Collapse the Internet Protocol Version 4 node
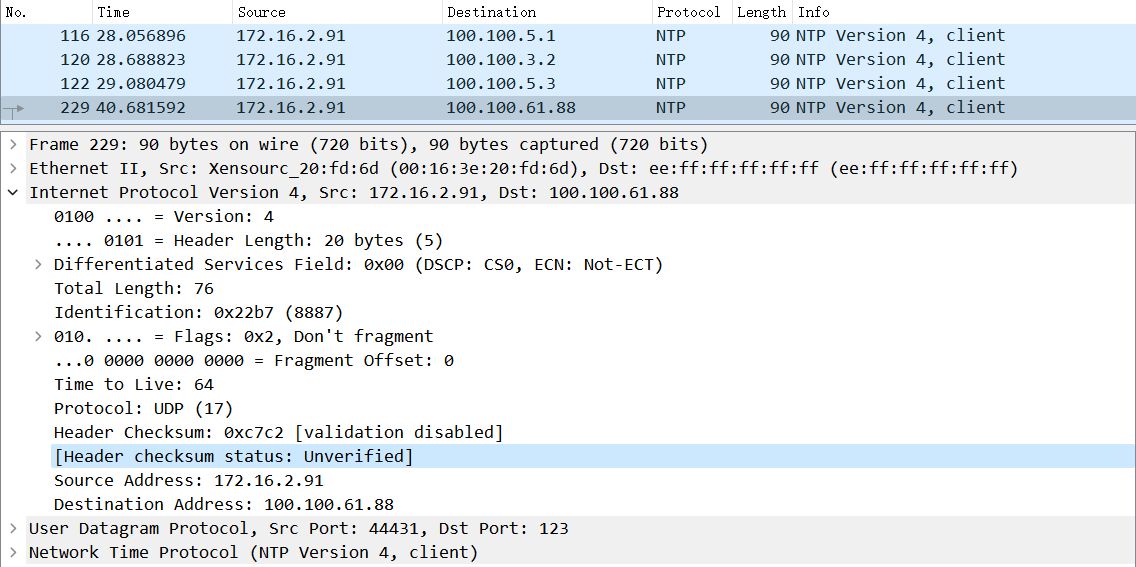This screenshot has width=1136, height=567. 13,193
